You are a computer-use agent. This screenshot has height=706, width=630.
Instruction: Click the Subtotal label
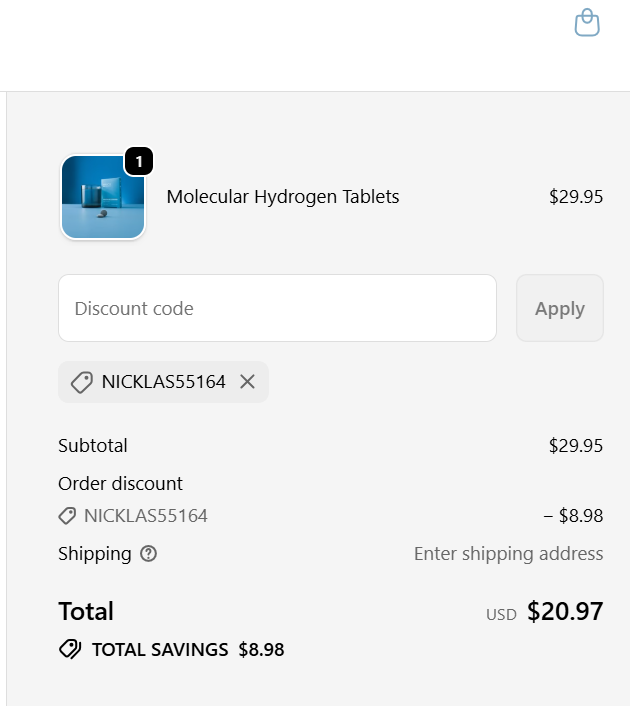pos(93,446)
